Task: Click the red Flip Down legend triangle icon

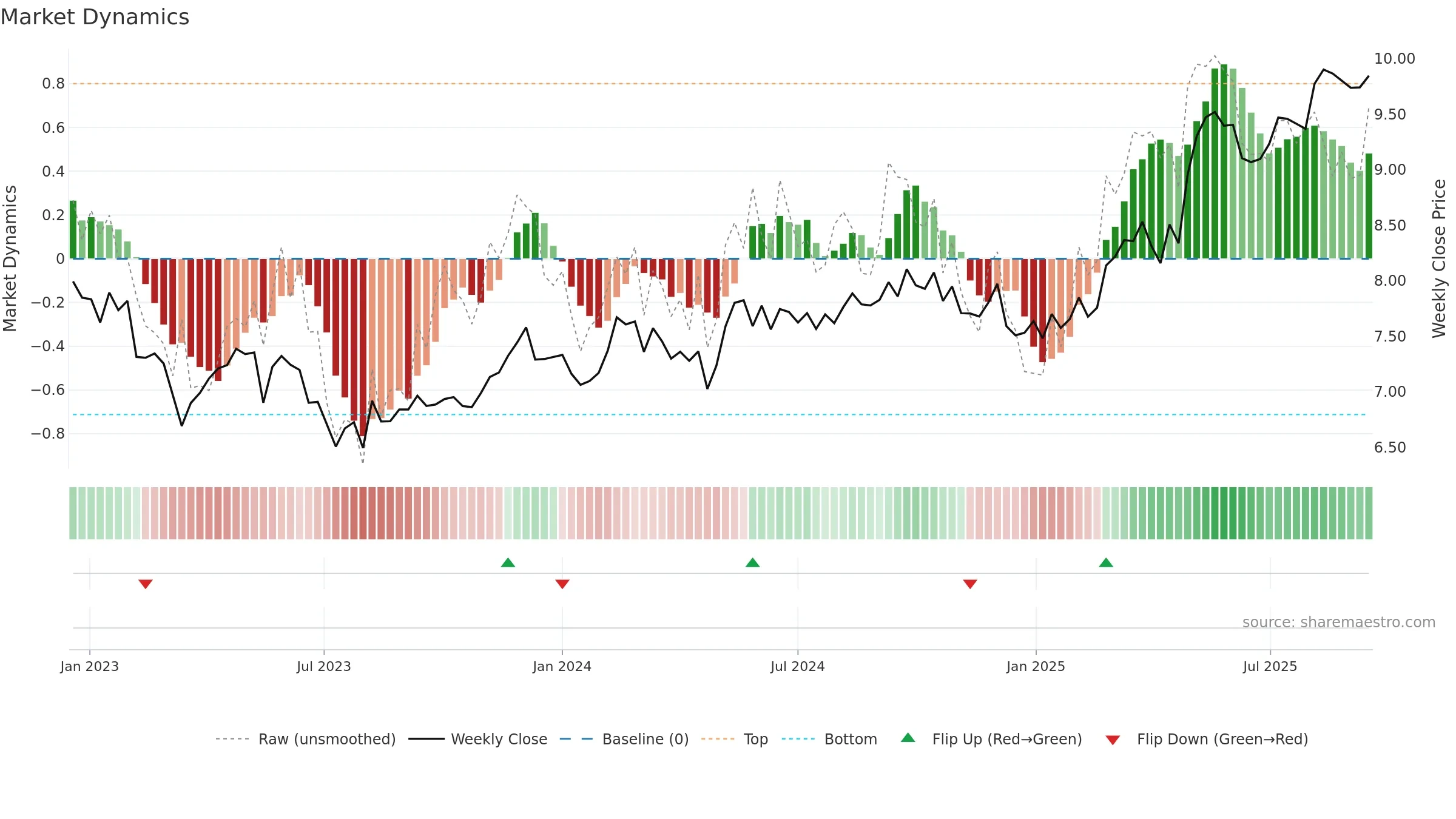Action: (1113, 740)
